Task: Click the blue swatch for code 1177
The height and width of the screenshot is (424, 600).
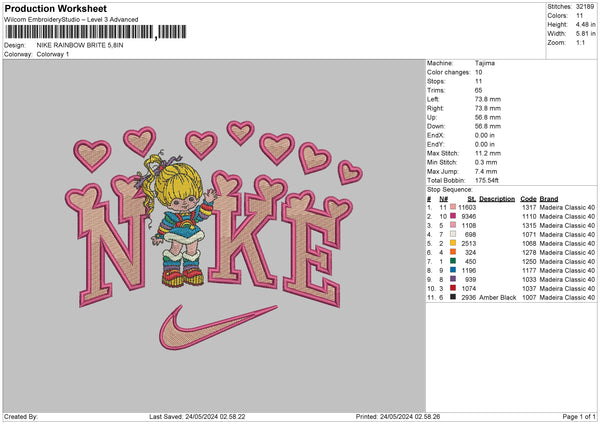Action: 453,270
